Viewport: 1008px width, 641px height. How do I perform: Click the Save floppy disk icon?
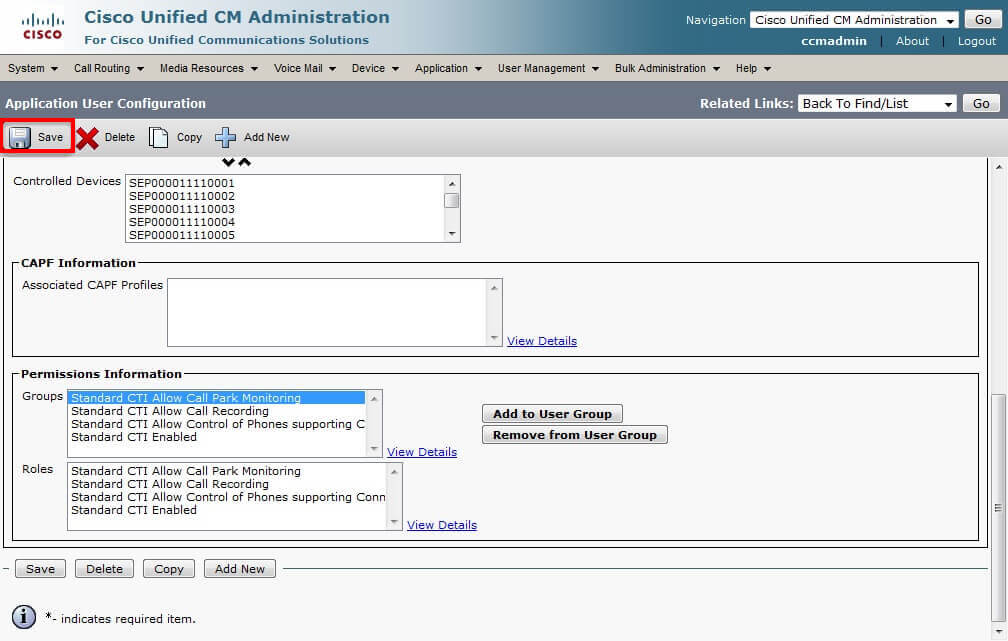coord(19,137)
